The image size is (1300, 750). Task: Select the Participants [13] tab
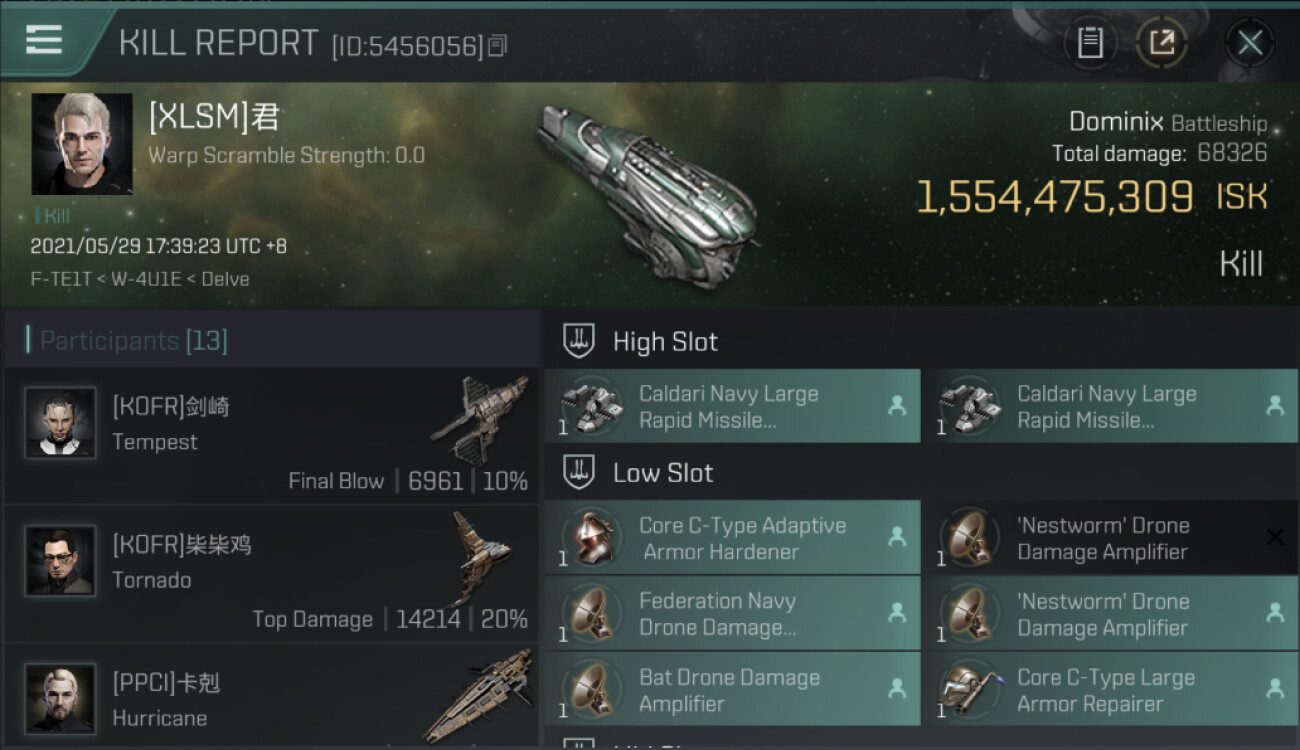(x=128, y=341)
